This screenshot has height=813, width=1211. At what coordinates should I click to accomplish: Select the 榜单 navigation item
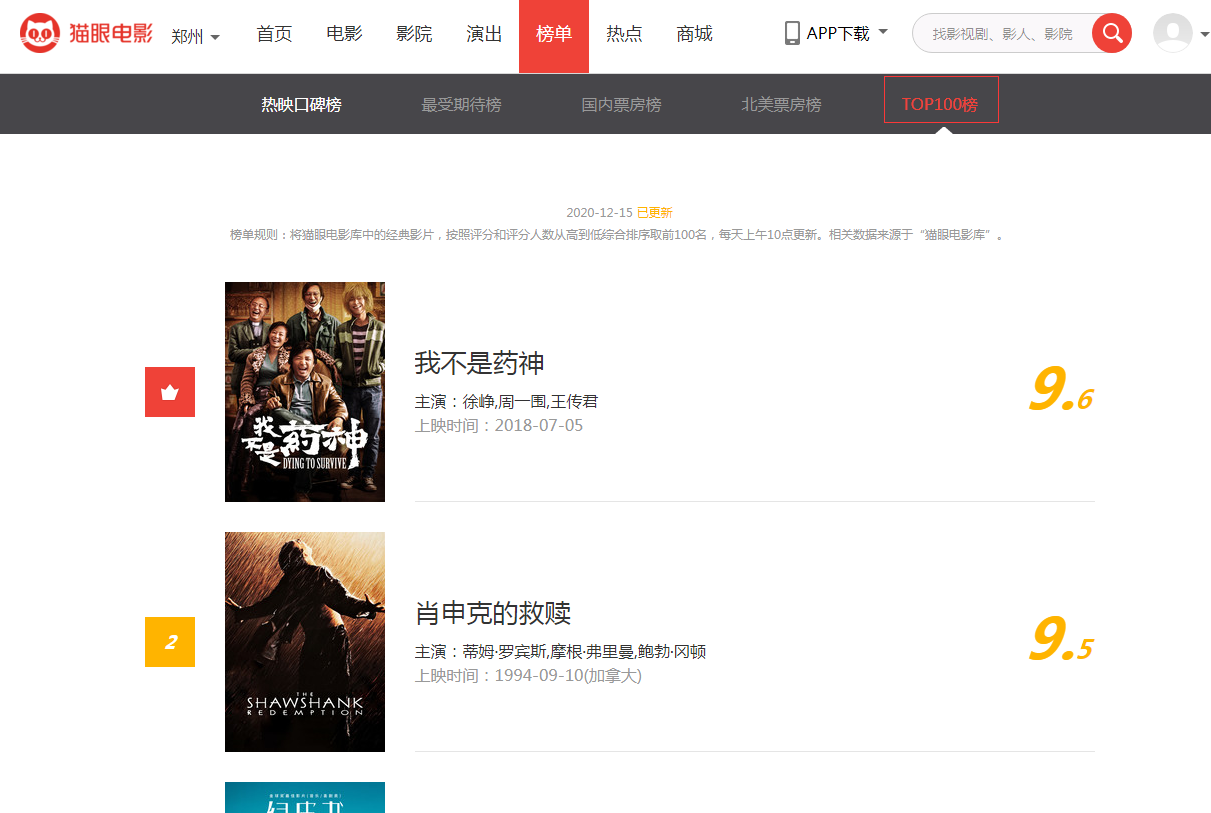pyautogui.click(x=554, y=34)
